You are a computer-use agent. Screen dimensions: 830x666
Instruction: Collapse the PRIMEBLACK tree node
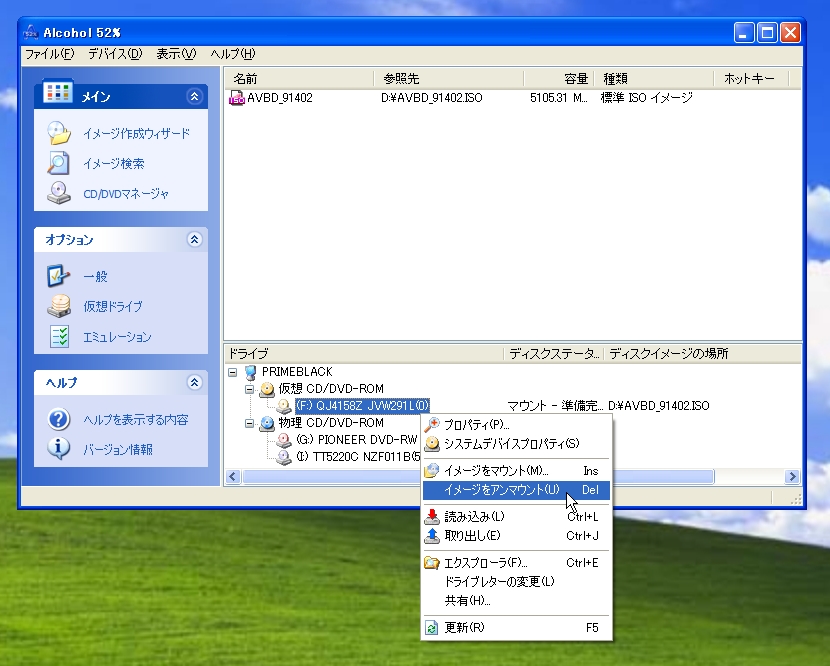[x=232, y=372]
